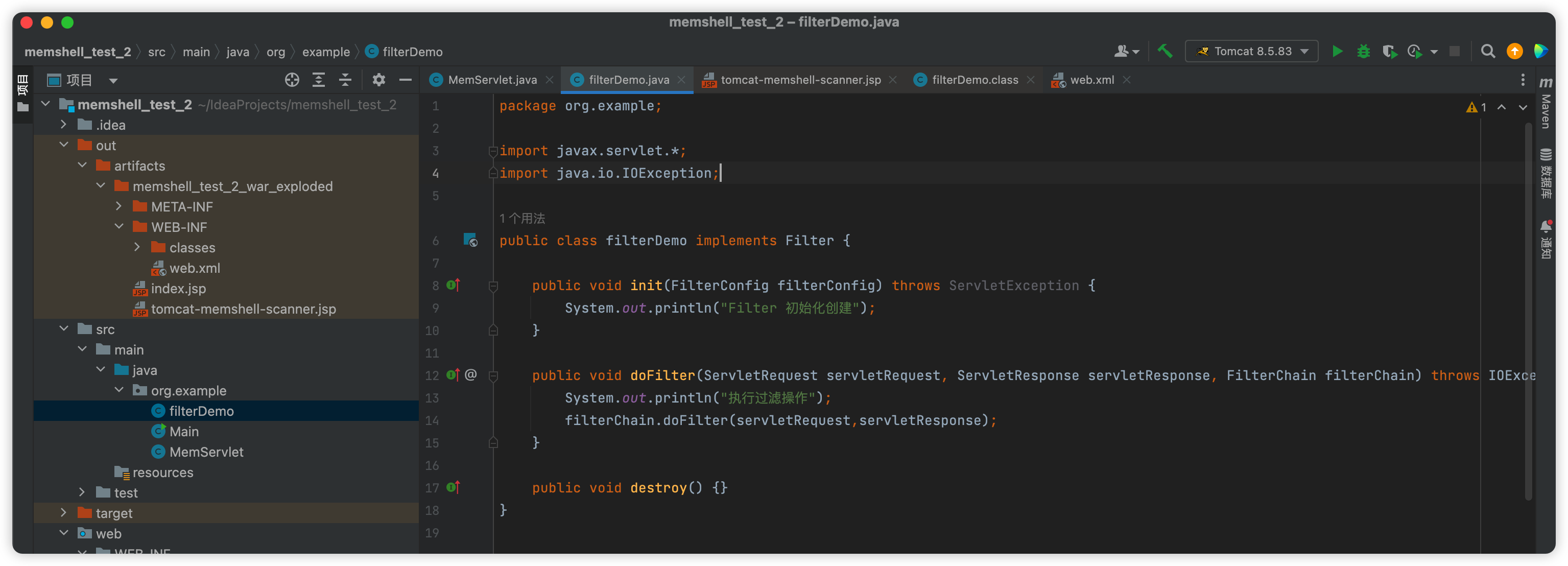This screenshot has height=566, width=1568.
Task: Click the project tool window sidebar button
Action: (22, 92)
